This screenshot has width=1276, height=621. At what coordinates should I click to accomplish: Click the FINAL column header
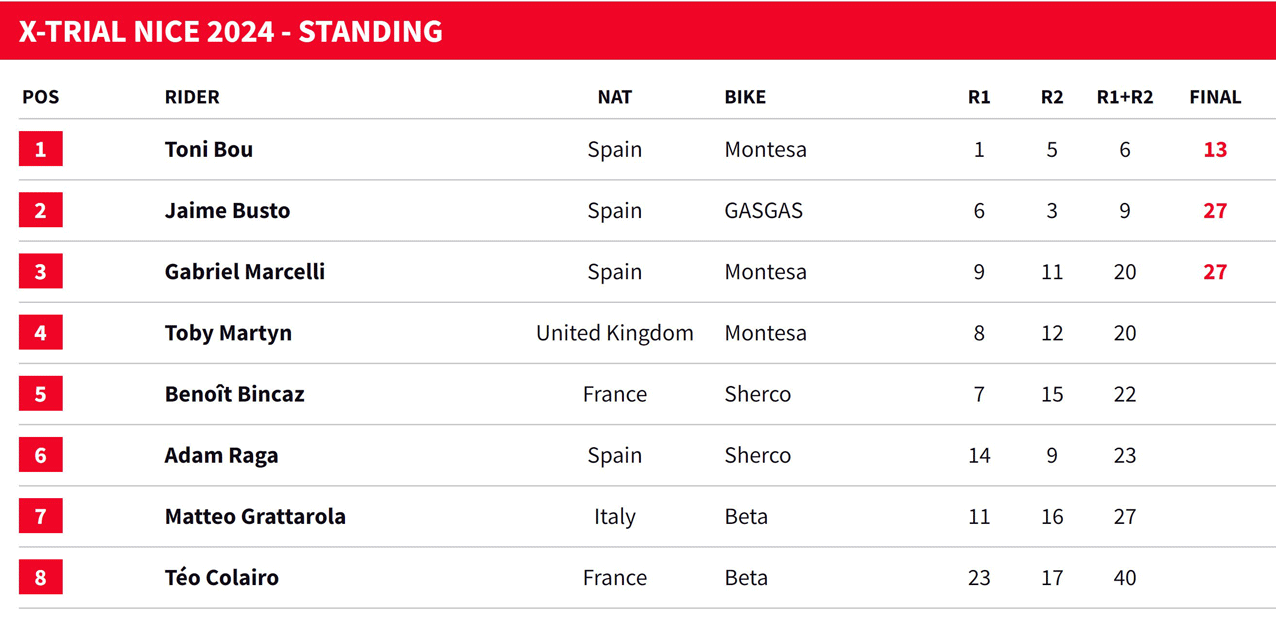[1215, 97]
